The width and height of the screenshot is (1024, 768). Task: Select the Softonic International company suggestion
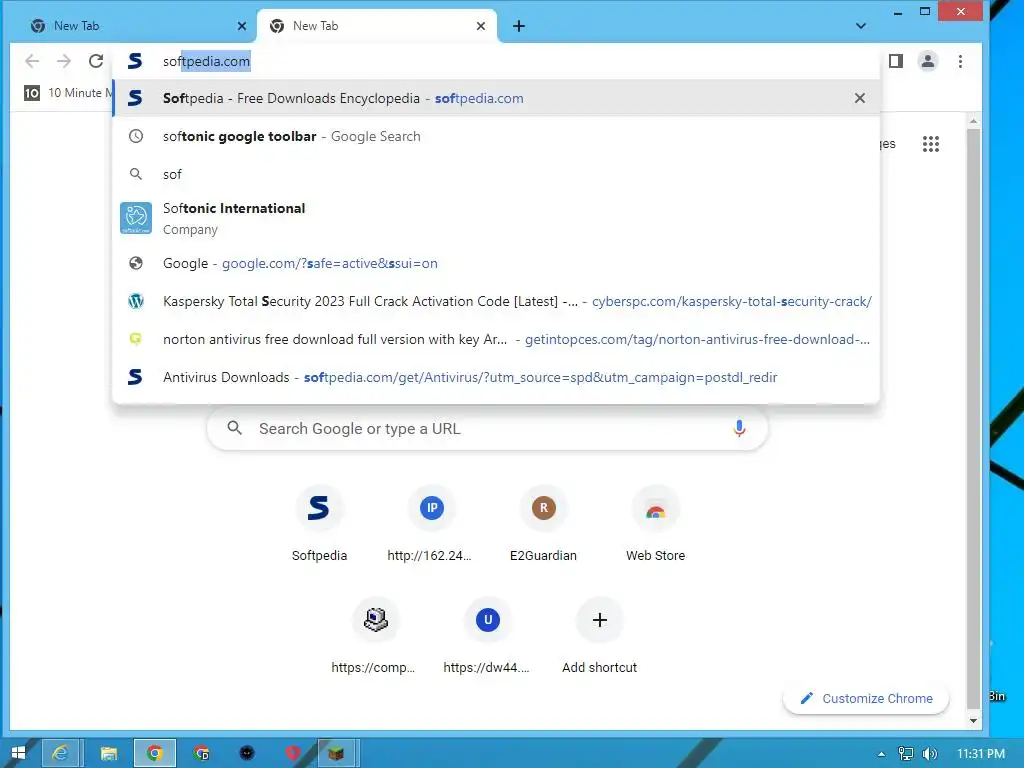pyautogui.click(x=496, y=218)
